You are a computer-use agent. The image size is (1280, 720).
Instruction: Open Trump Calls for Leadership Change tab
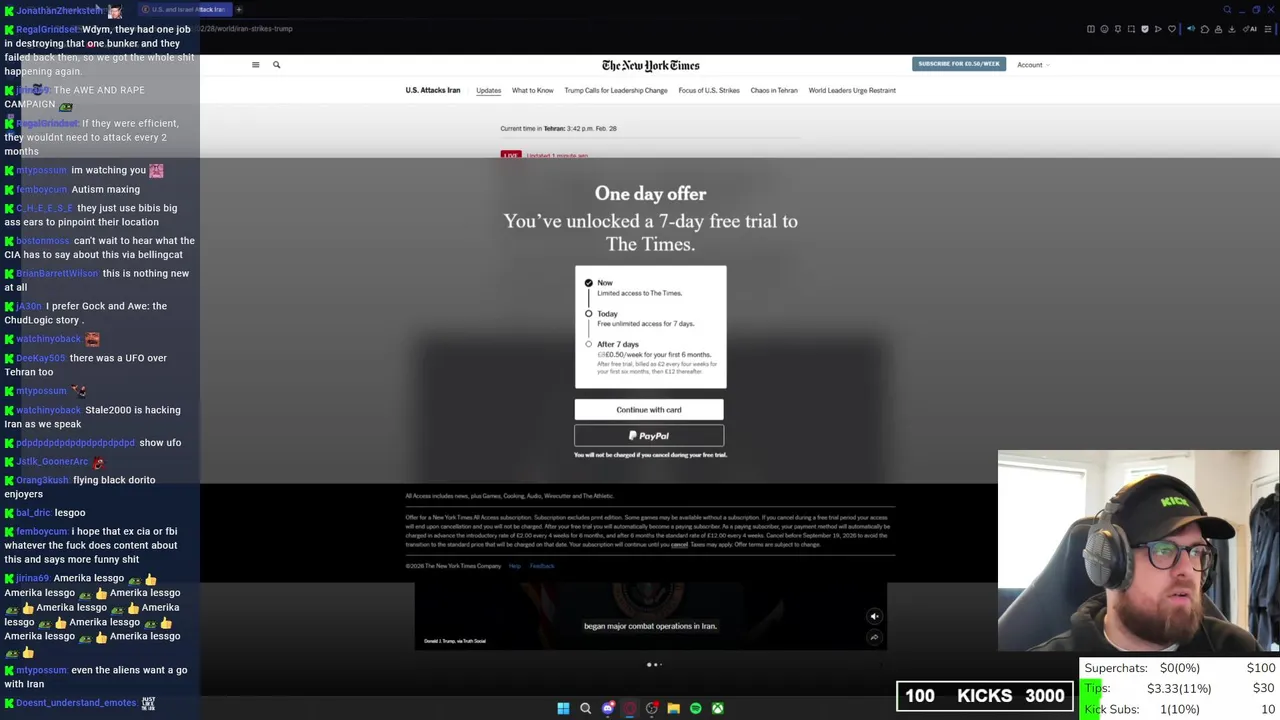(615, 90)
